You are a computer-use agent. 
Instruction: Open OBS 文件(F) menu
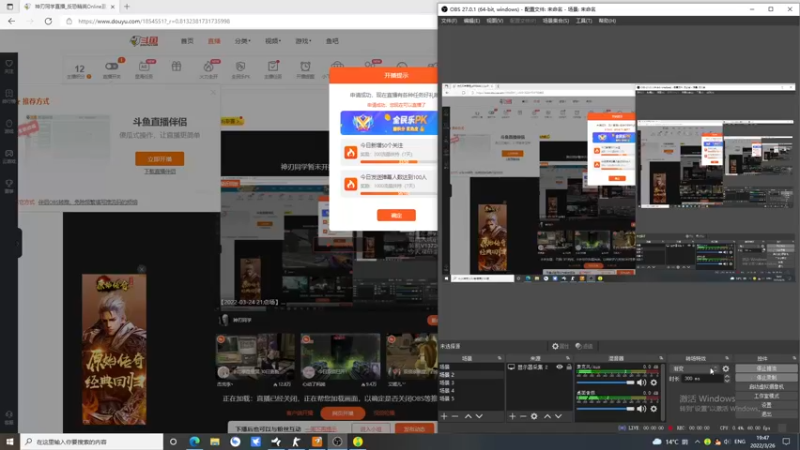coord(449,21)
